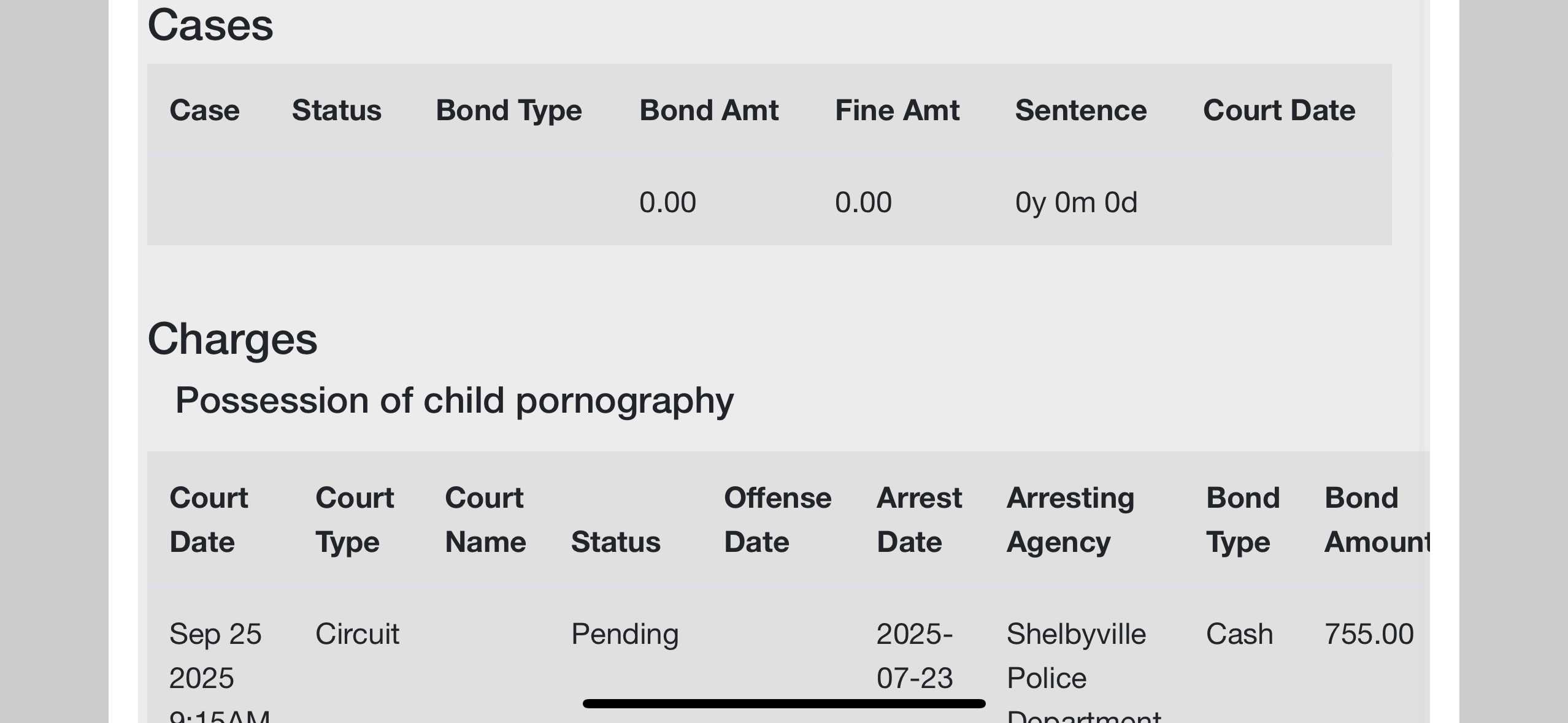Click the Charges section heading
The image size is (1568, 723).
[x=233, y=339]
